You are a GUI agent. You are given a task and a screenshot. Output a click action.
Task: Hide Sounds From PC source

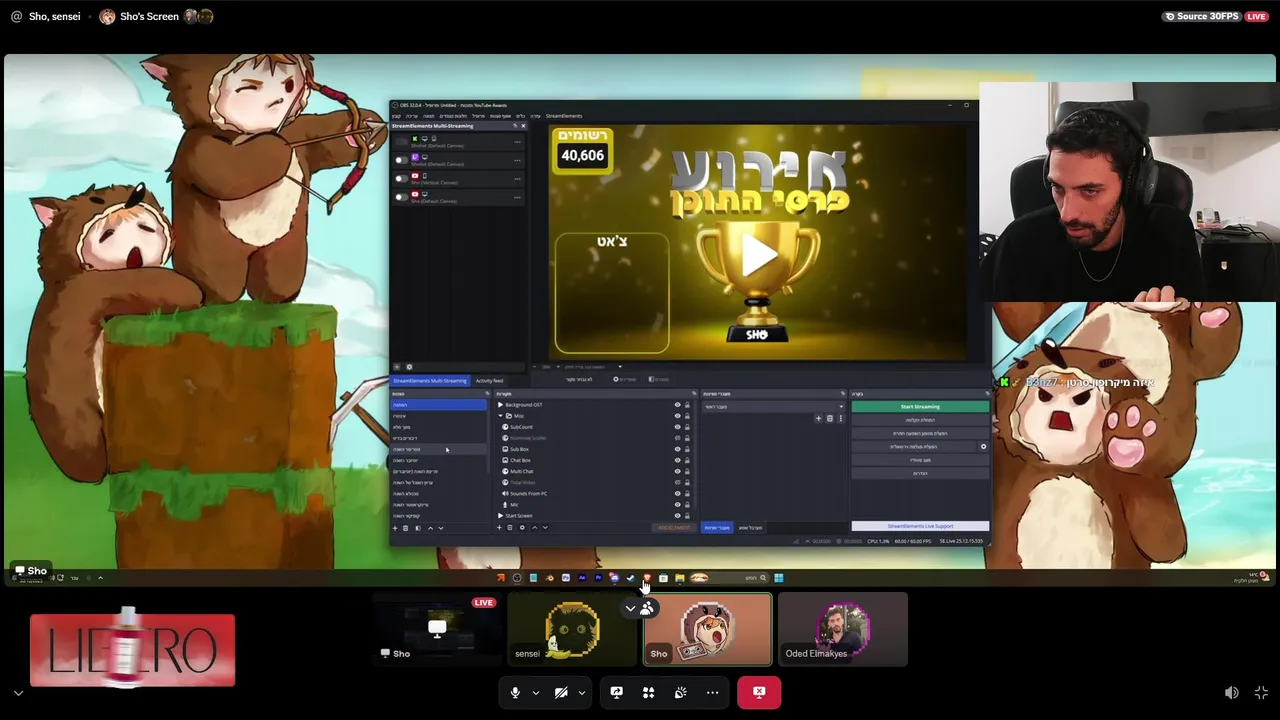coord(677,493)
